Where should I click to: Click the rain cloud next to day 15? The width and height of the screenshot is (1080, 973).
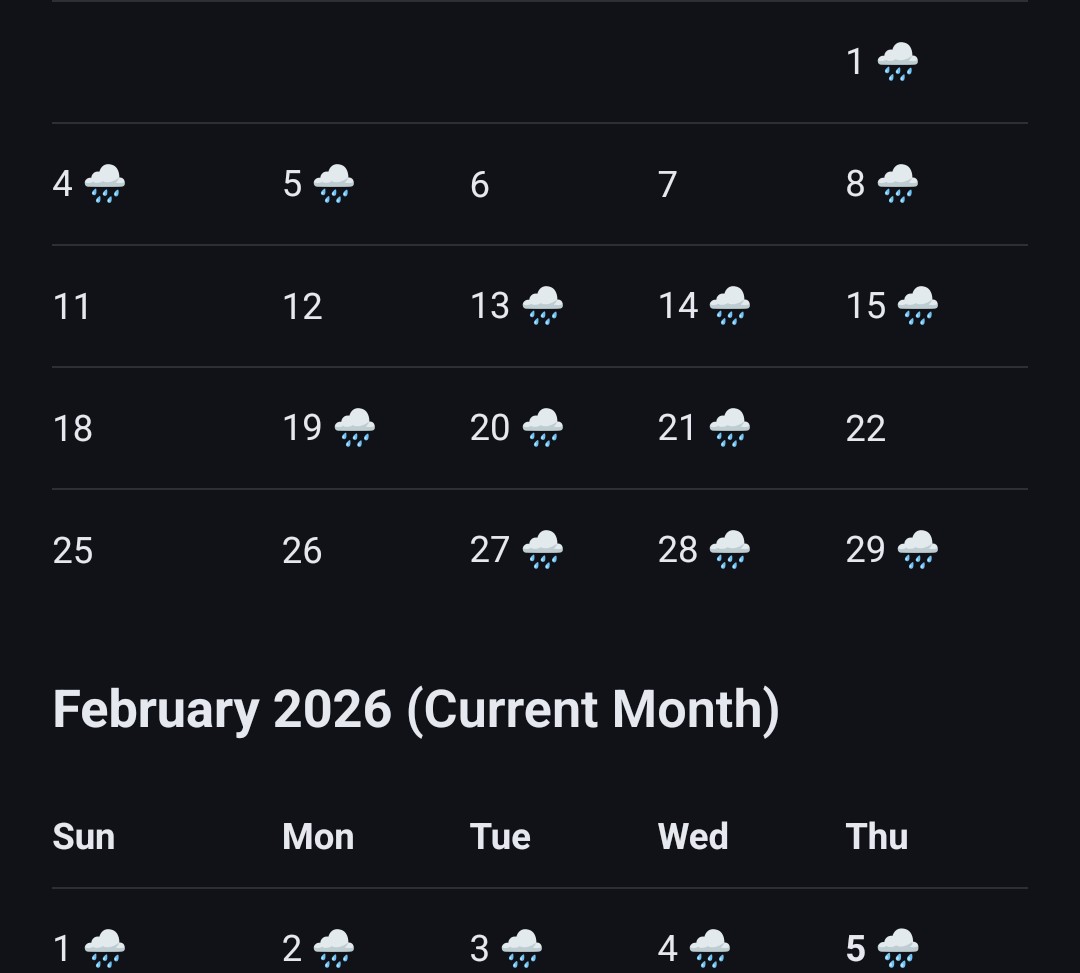918,306
